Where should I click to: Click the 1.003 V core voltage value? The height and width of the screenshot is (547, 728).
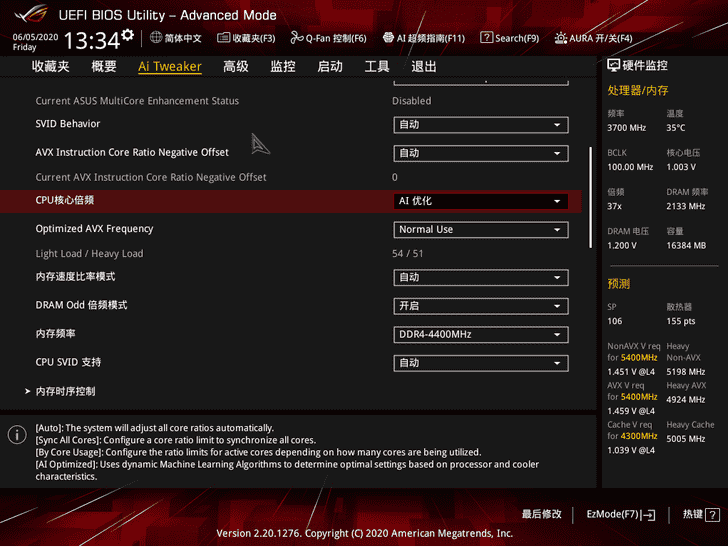(681, 167)
